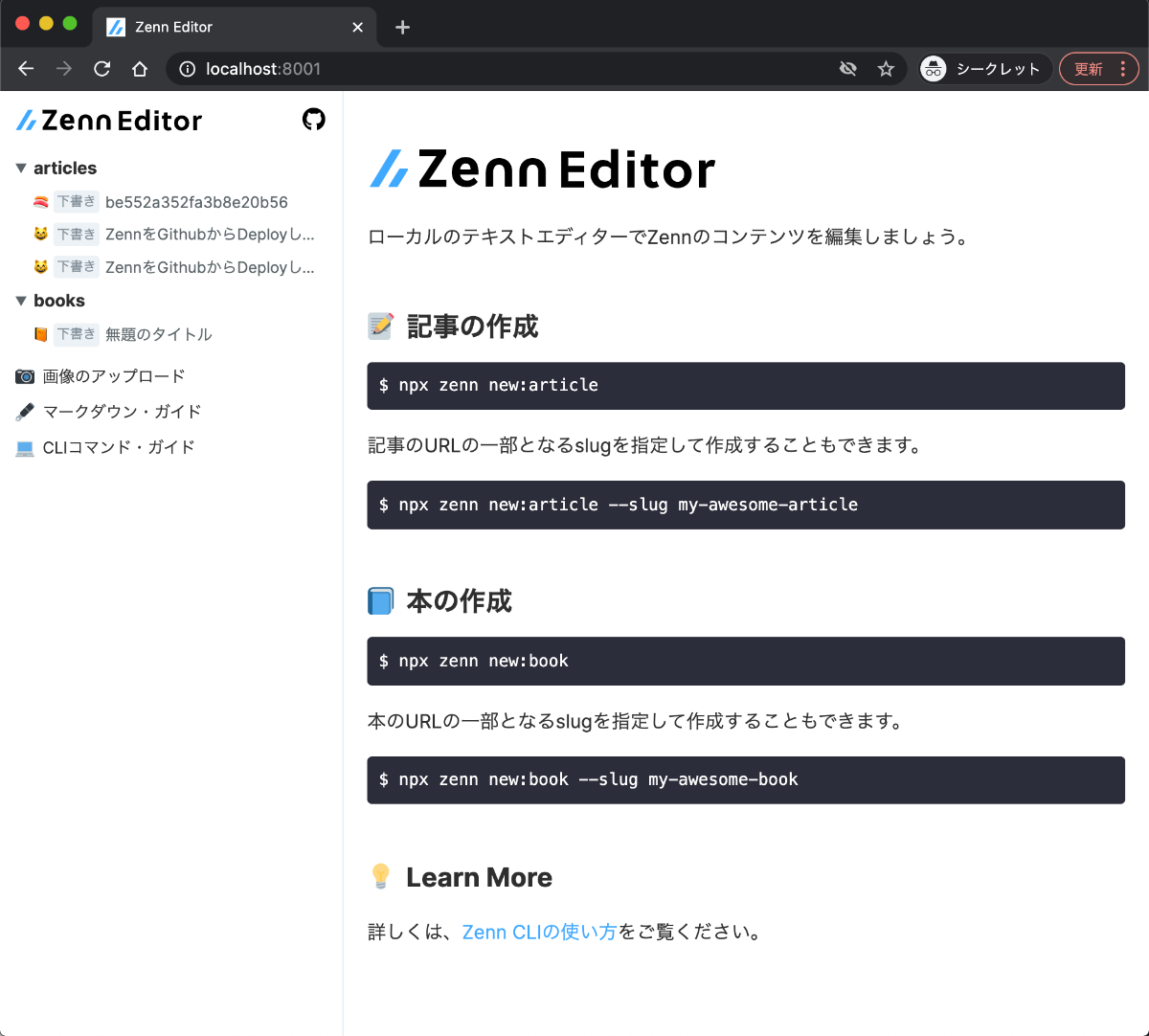Viewport: 1149px width, 1036px height.
Task: Click the orange book icon by 無題のタイトル
Action: pos(40,334)
